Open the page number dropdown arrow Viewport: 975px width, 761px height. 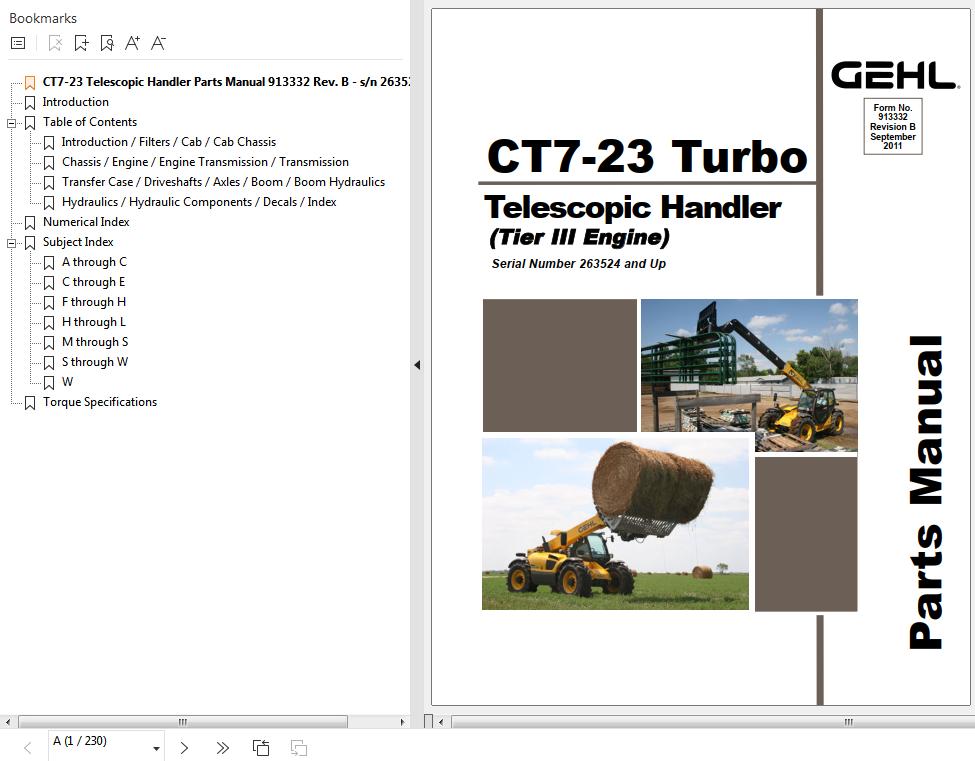pyautogui.click(x=157, y=749)
